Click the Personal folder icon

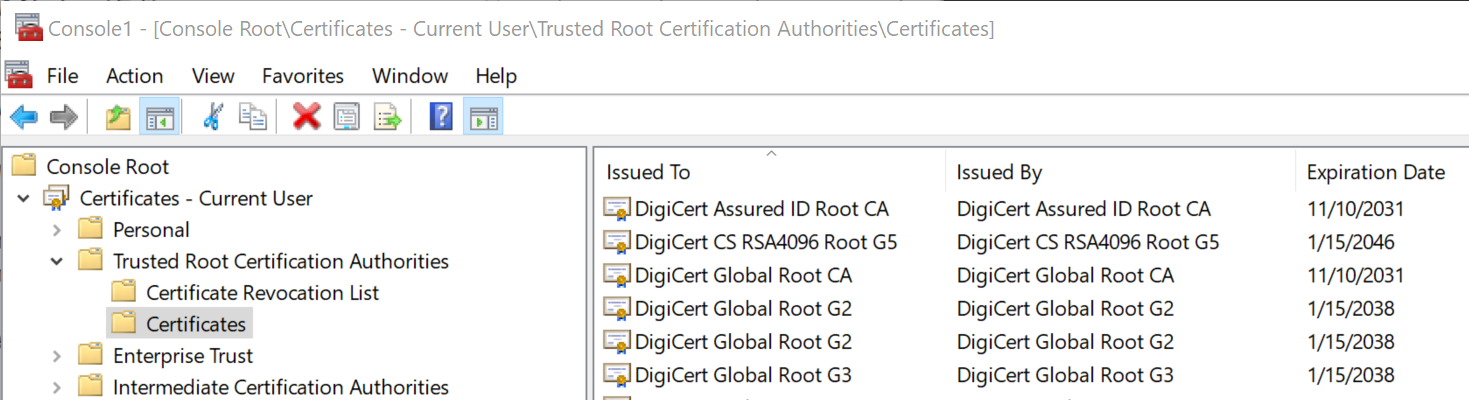click(x=90, y=229)
